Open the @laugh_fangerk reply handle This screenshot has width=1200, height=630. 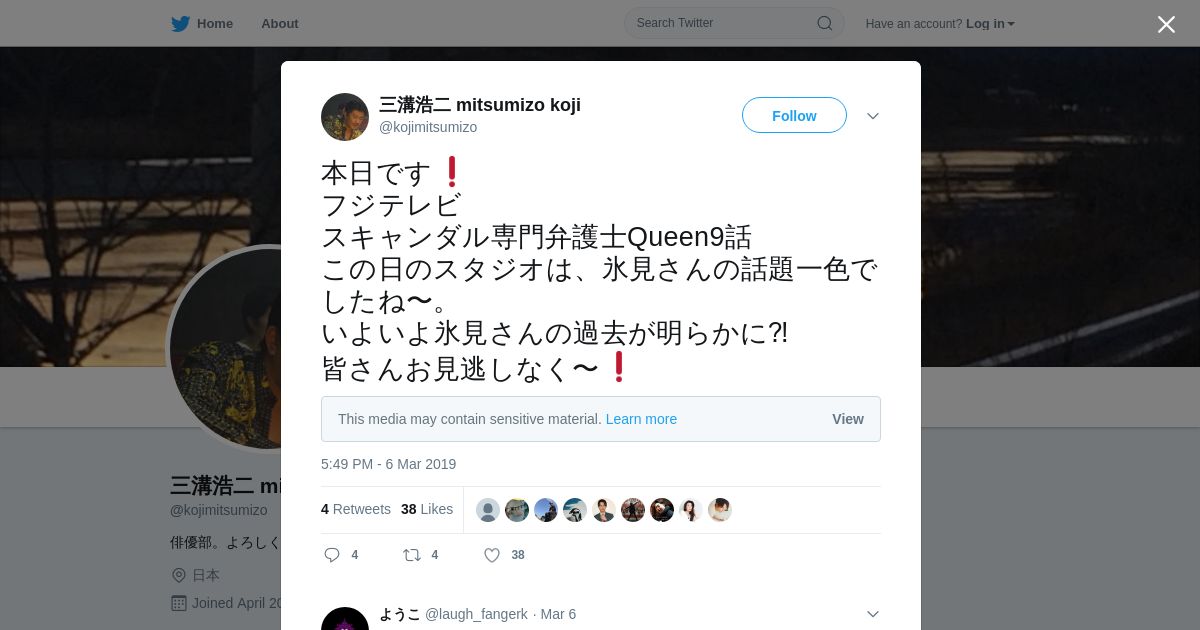(x=476, y=614)
